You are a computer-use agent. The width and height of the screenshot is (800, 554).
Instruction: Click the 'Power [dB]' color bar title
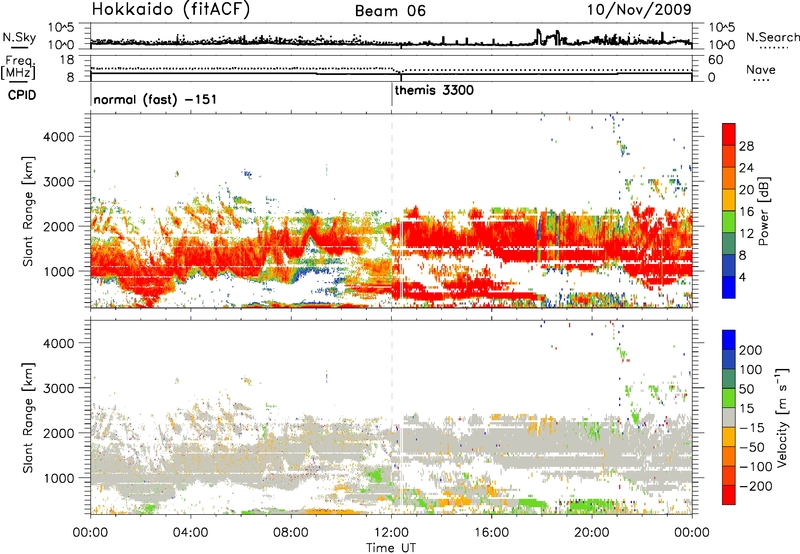click(763, 211)
